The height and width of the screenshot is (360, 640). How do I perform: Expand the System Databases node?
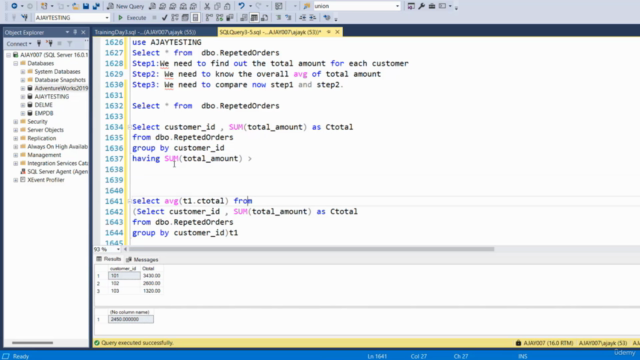tap(23, 71)
